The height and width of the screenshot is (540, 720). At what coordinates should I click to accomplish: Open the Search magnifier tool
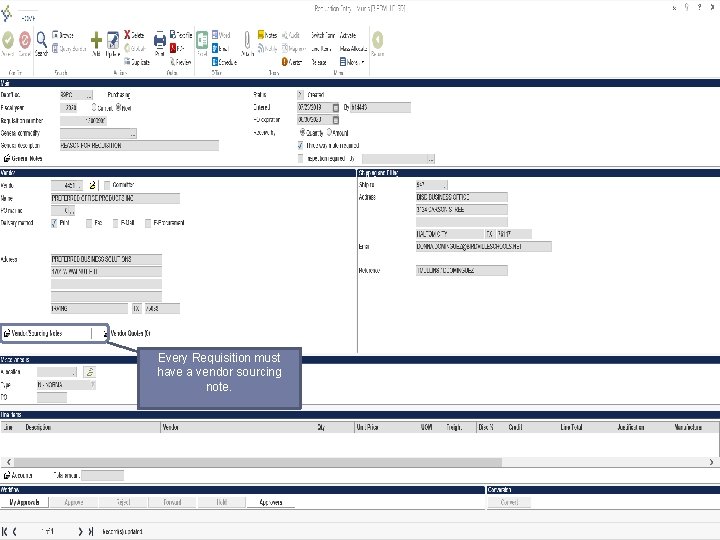coord(41,40)
